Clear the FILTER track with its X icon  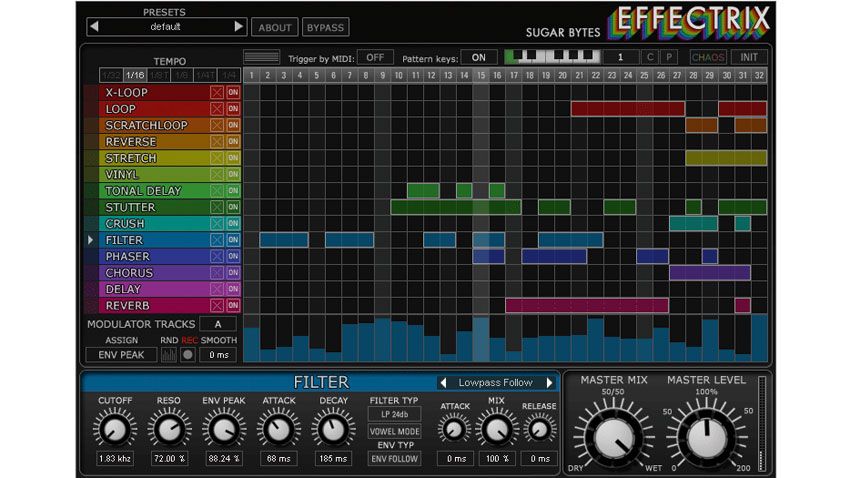(217, 240)
